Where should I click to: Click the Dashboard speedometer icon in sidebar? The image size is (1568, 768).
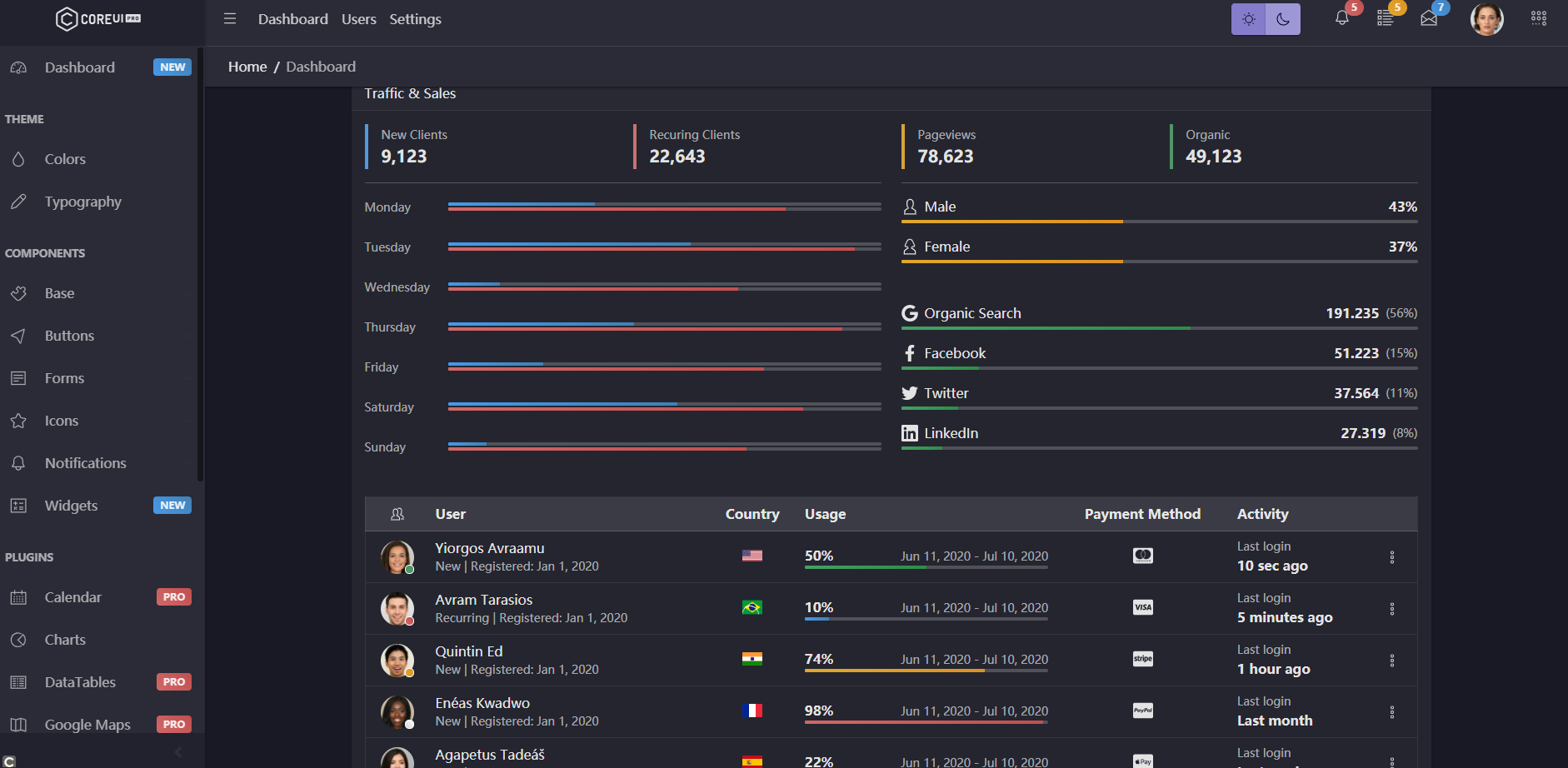point(18,67)
